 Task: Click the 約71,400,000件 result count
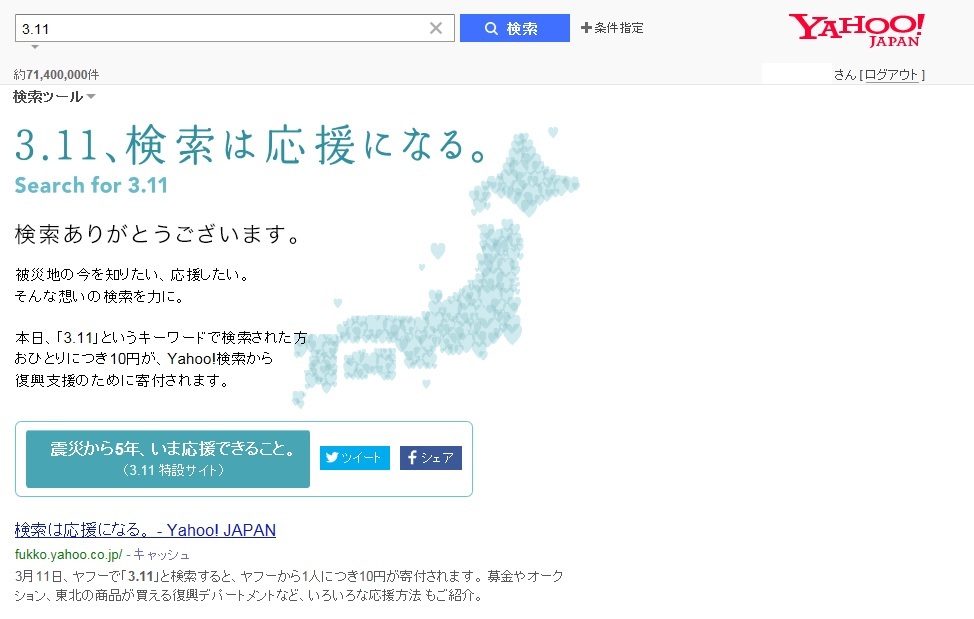56,75
